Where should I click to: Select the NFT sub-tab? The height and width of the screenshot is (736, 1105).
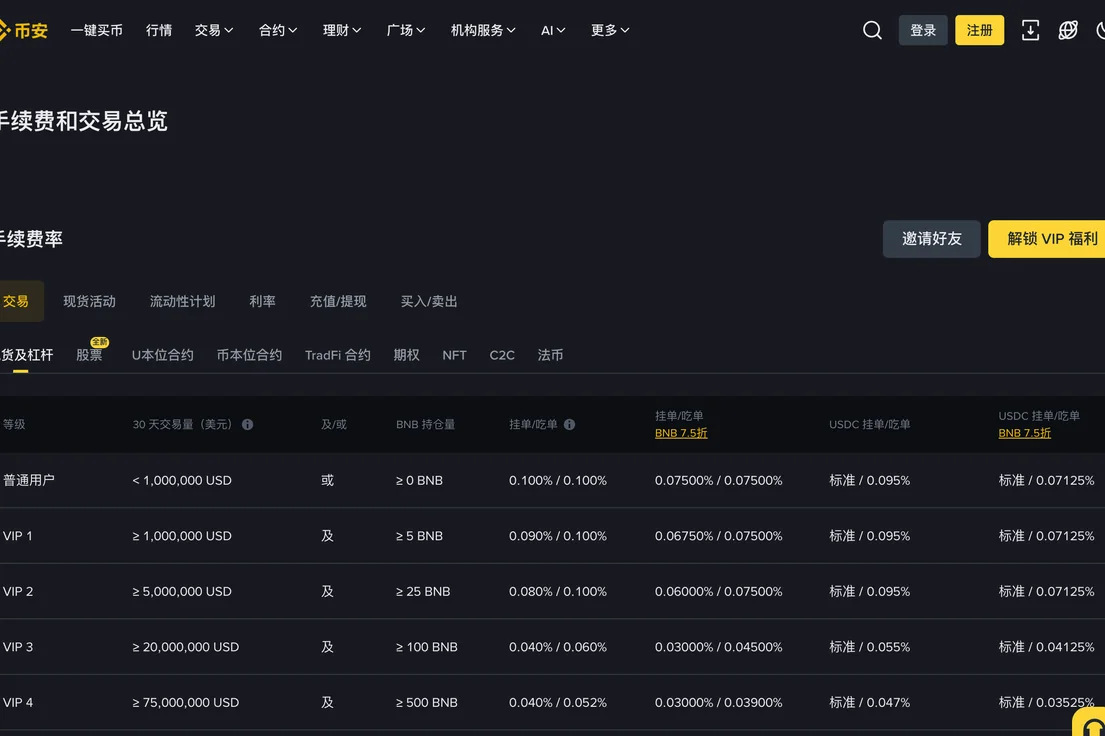click(455, 355)
